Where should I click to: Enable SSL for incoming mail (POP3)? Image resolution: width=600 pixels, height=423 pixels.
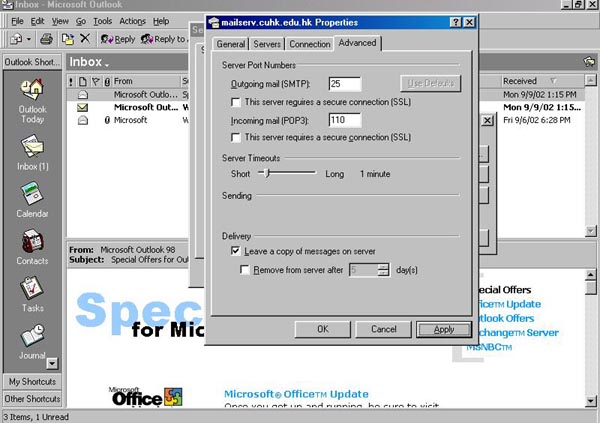[236, 137]
